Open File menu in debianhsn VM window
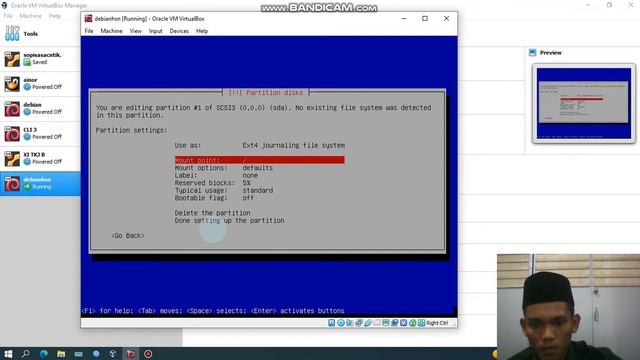The height and width of the screenshot is (360, 640). [x=89, y=31]
